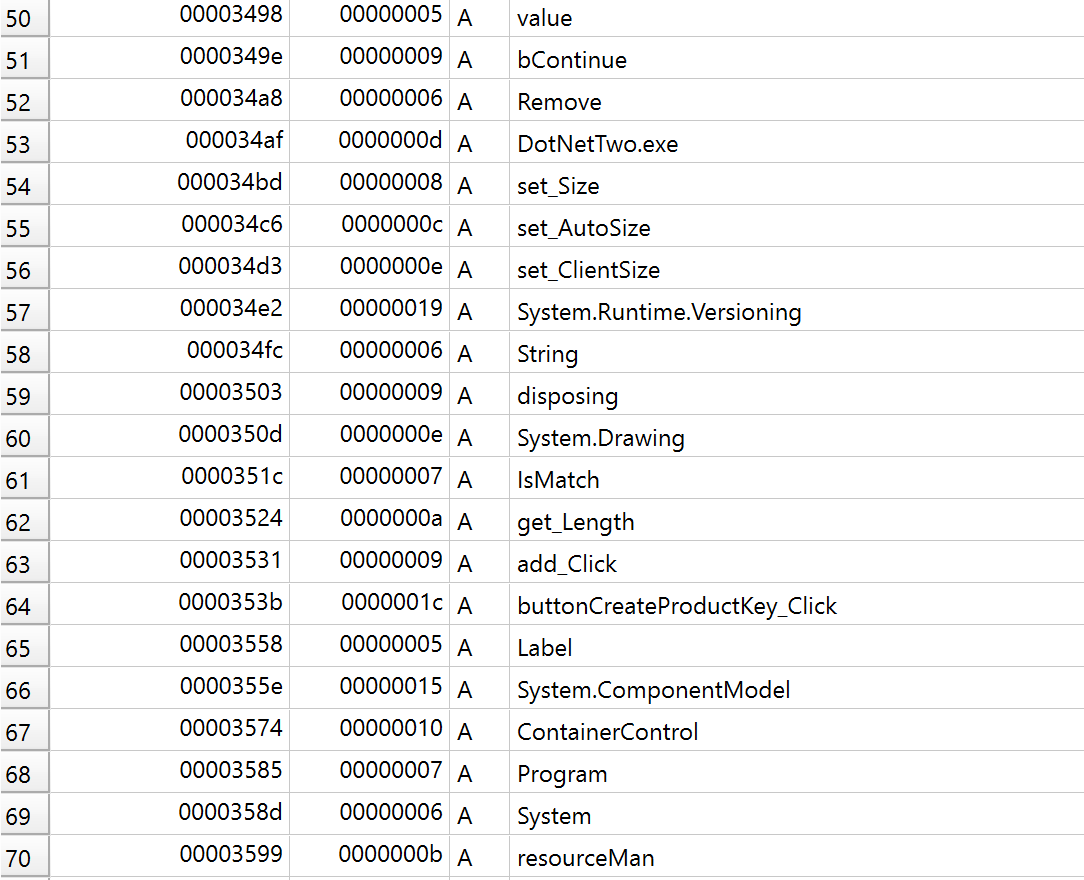1084x880 pixels.
Task: Click size value 0000000c in row 55
Action: 392,224
